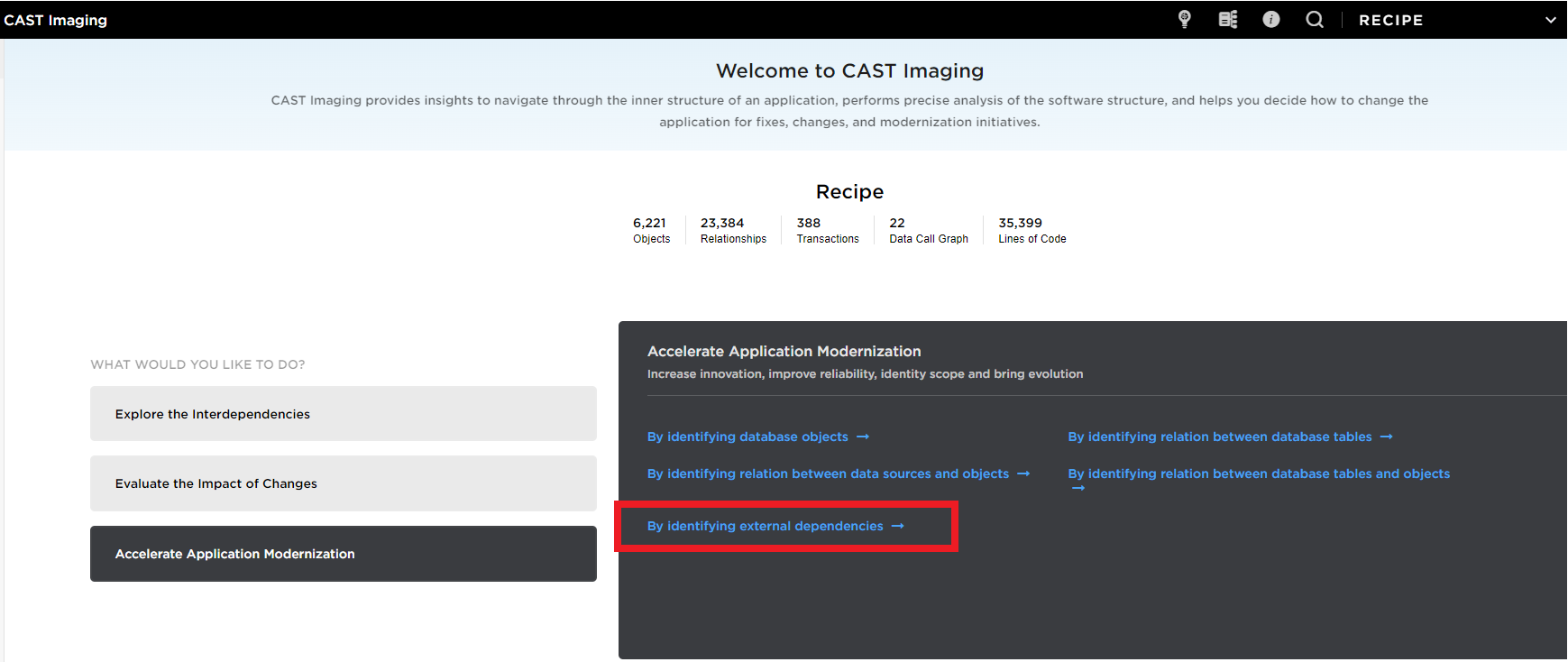The height and width of the screenshot is (662, 1568).
Task: Click arrow next to database objects link
Action: pos(863,437)
